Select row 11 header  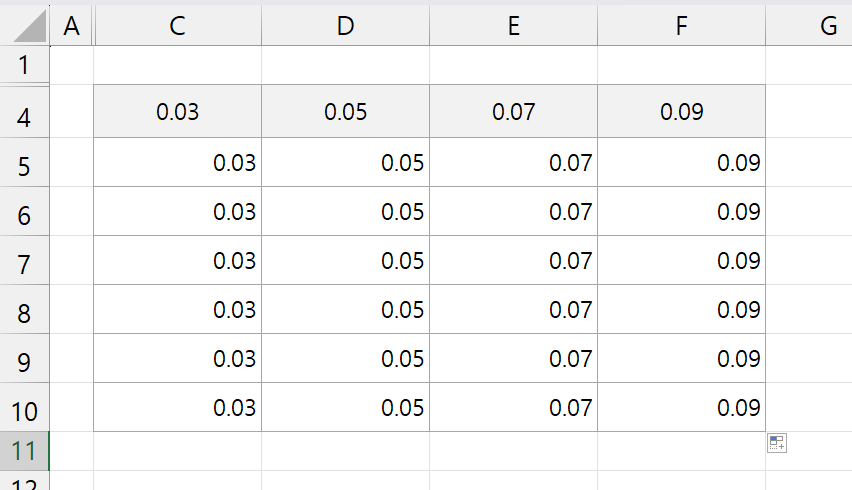[24, 451]
